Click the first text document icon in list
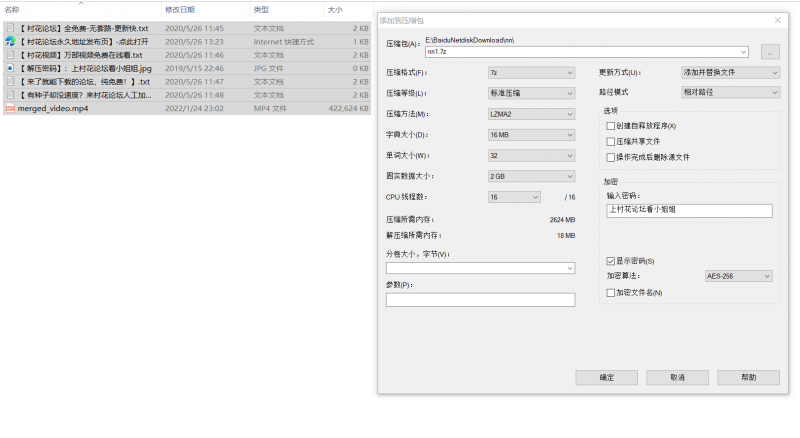Viewport: 800px width, 438px height. pyautogui.click(x=10, y=29)
